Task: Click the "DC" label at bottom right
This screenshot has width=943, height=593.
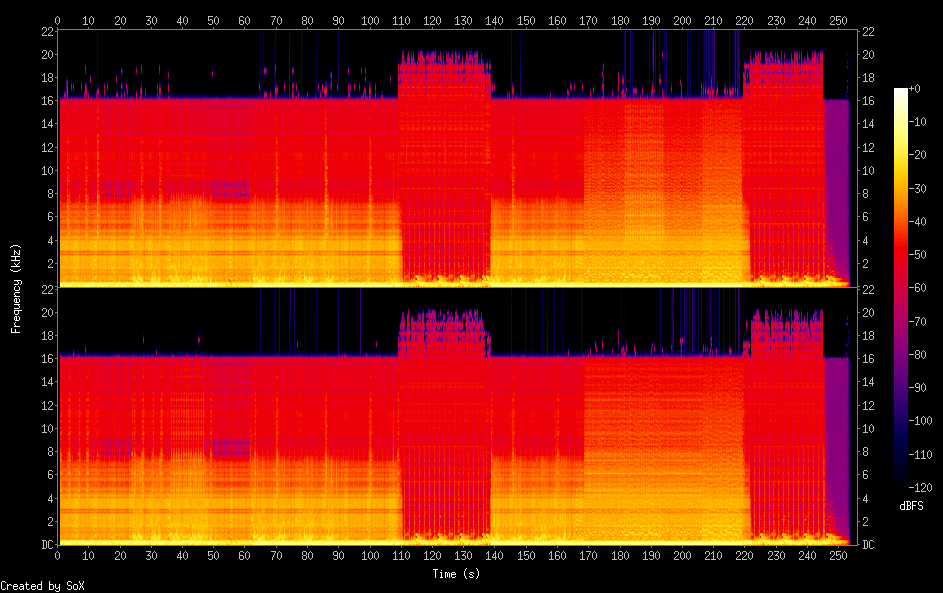Action: [869, 545]
